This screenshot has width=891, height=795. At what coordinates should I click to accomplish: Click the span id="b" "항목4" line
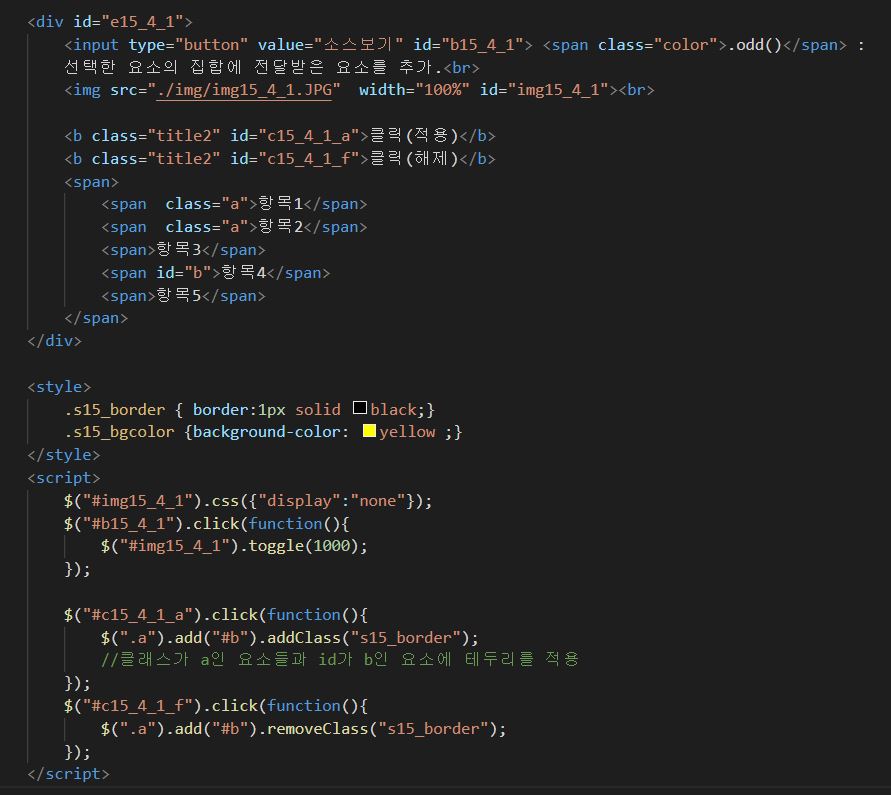point(215,273)
